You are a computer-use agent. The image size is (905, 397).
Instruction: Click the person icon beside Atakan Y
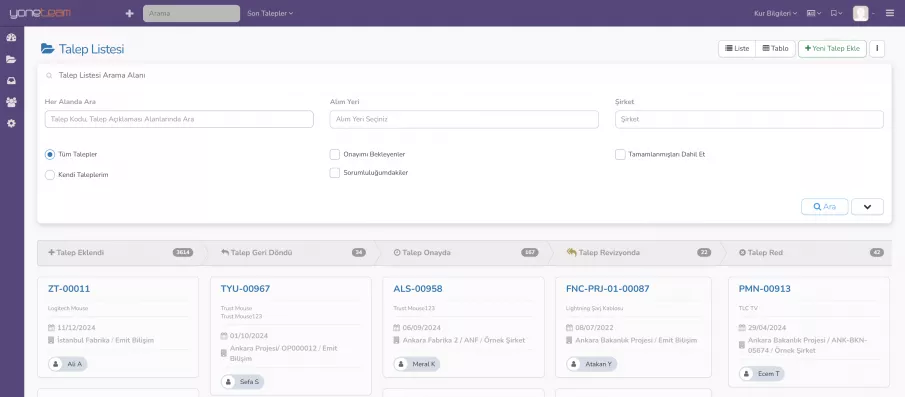pos(574,364)
